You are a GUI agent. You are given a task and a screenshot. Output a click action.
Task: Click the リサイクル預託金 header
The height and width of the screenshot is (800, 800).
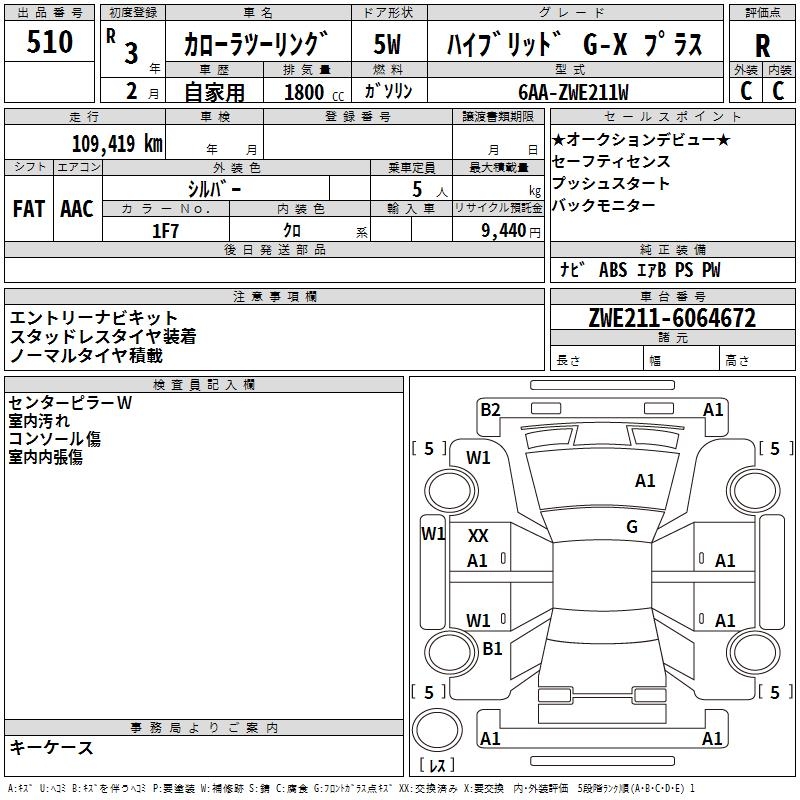point(498,208)
